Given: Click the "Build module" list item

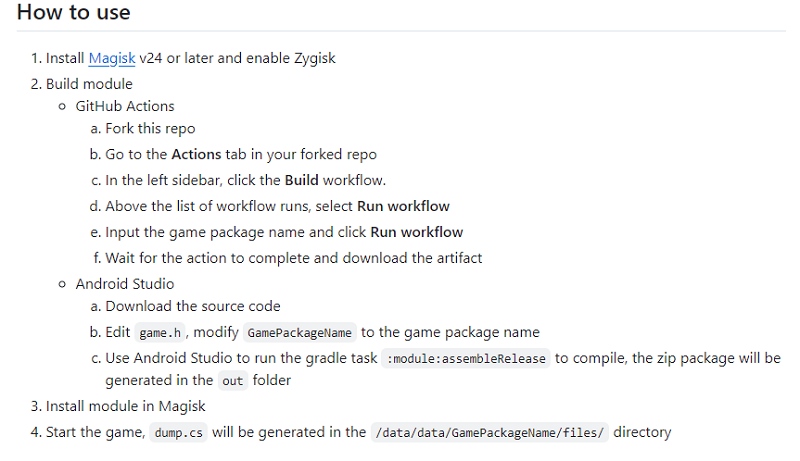Looking at the screenshot, I should [89, 84].
